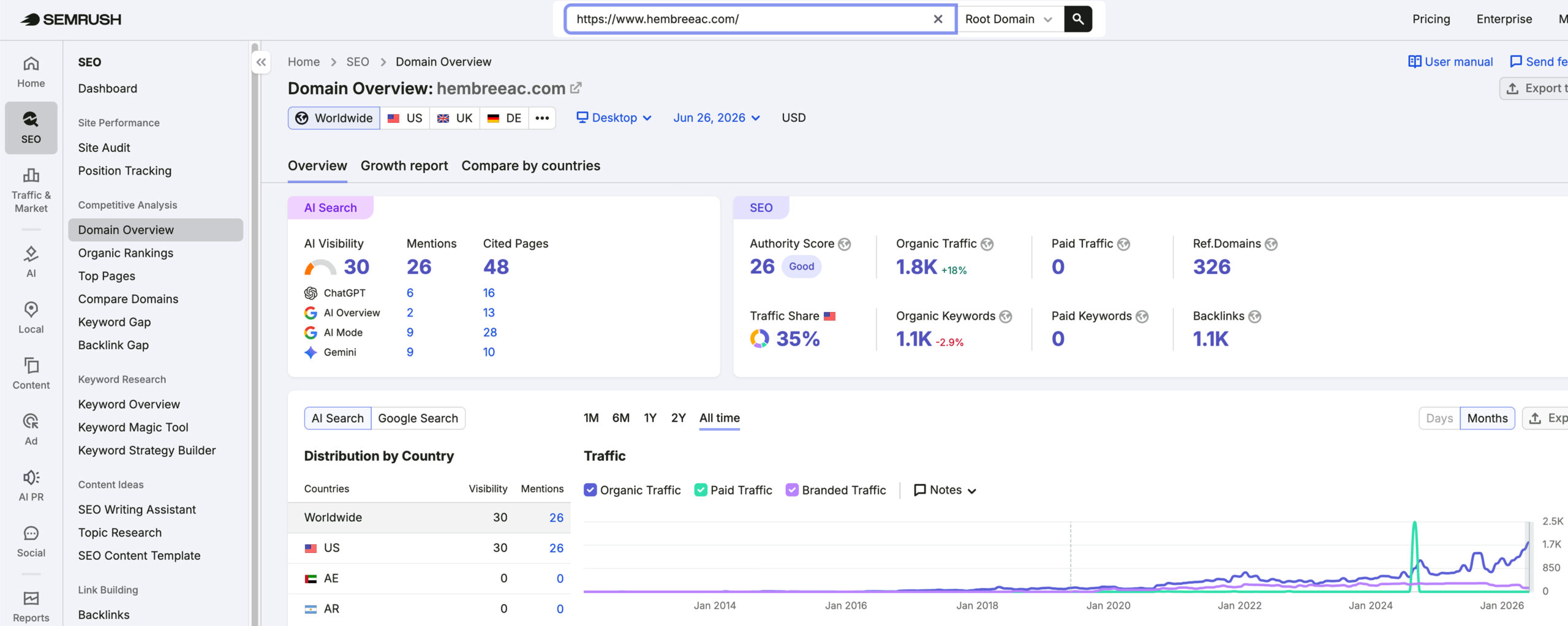1568x626 pixels.
Task: Switch to Compare by countries tab
Action: [x=531, y=166]
